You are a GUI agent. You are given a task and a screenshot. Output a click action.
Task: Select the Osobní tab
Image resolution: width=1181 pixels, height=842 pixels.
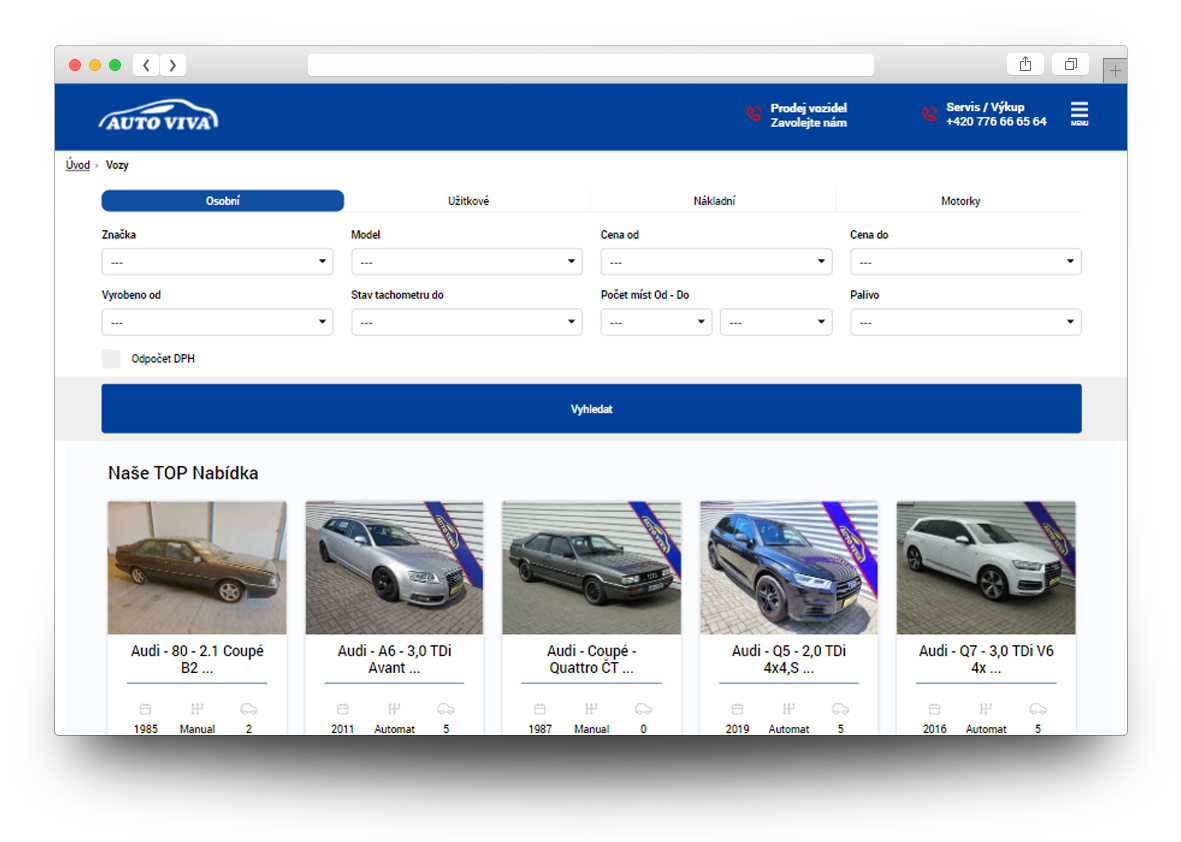223,201
